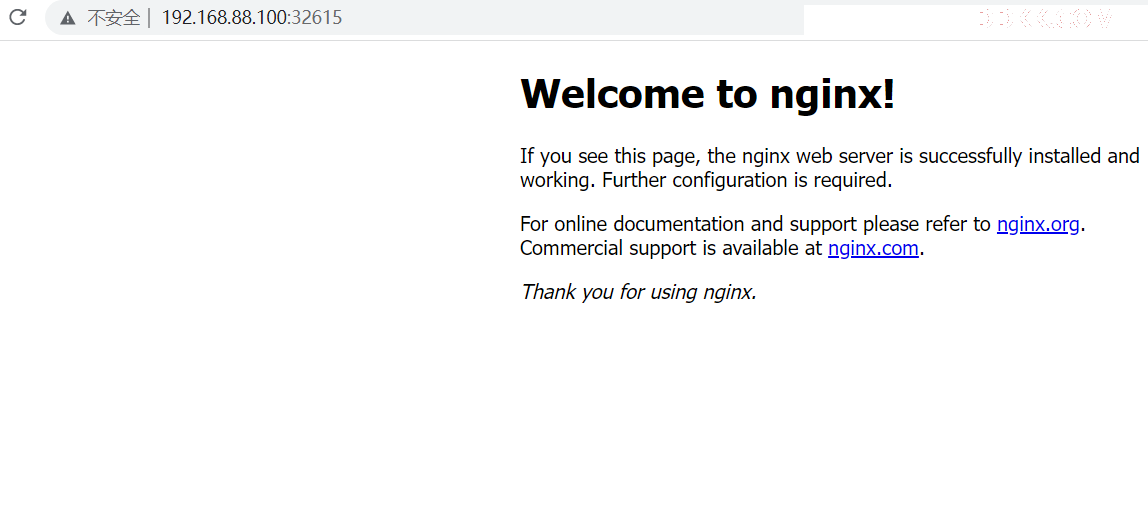
Task: Click the 'Welcome to nginx!' heading
Action: 707,94
